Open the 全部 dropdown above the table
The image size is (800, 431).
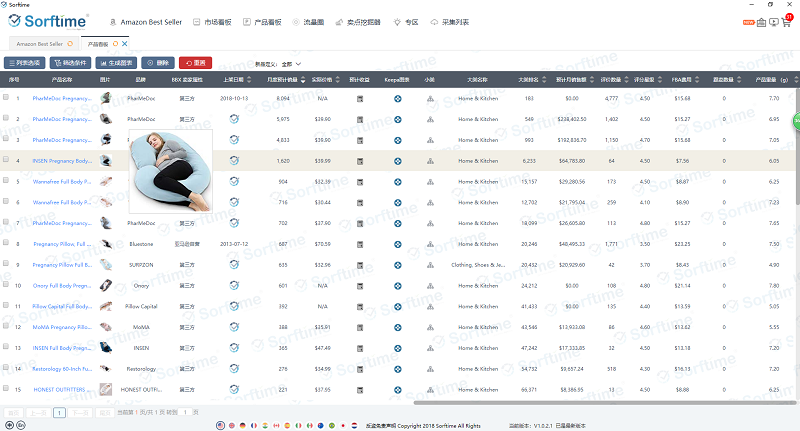291,64
